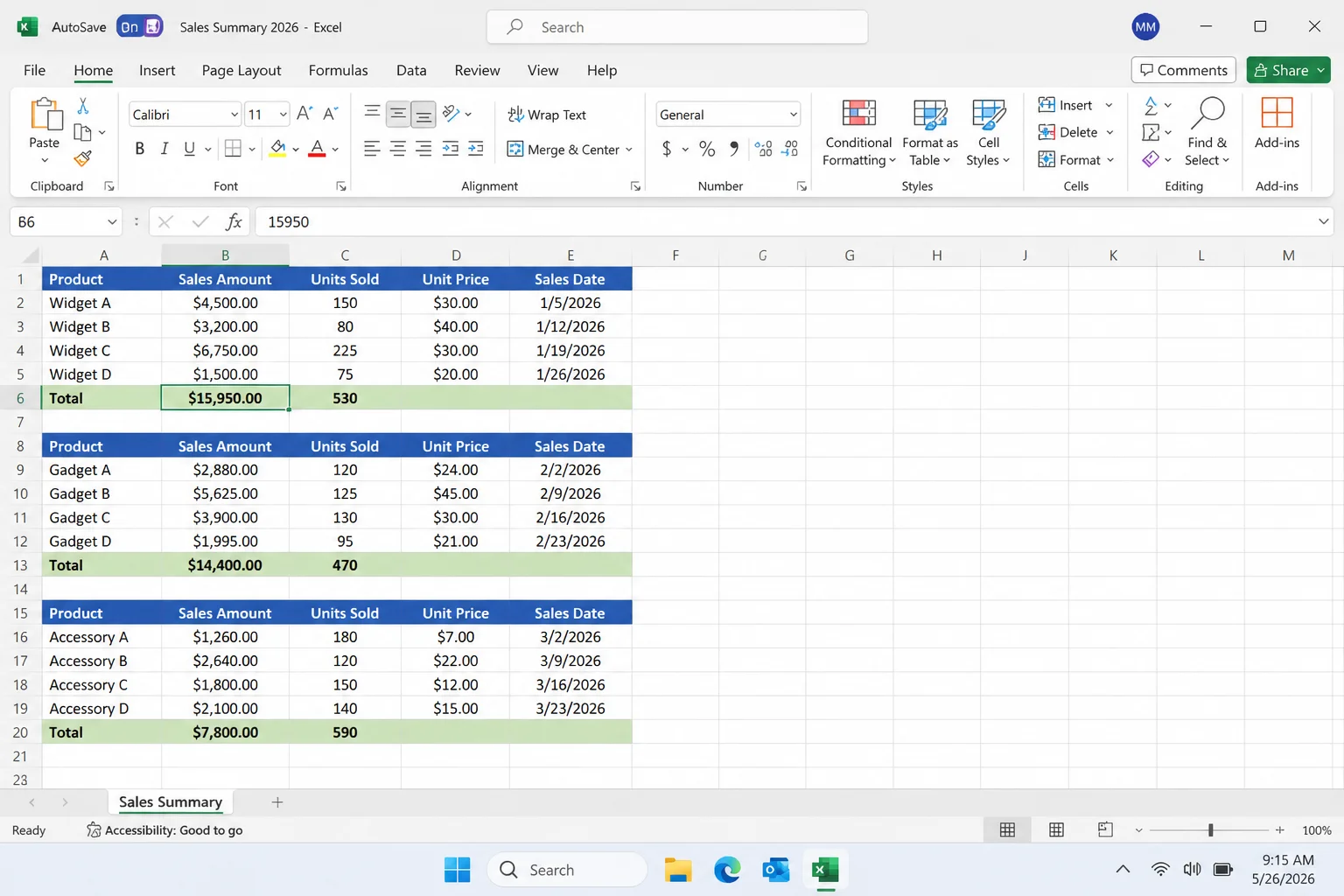Open the Add-ins button

pos(1277,123)
